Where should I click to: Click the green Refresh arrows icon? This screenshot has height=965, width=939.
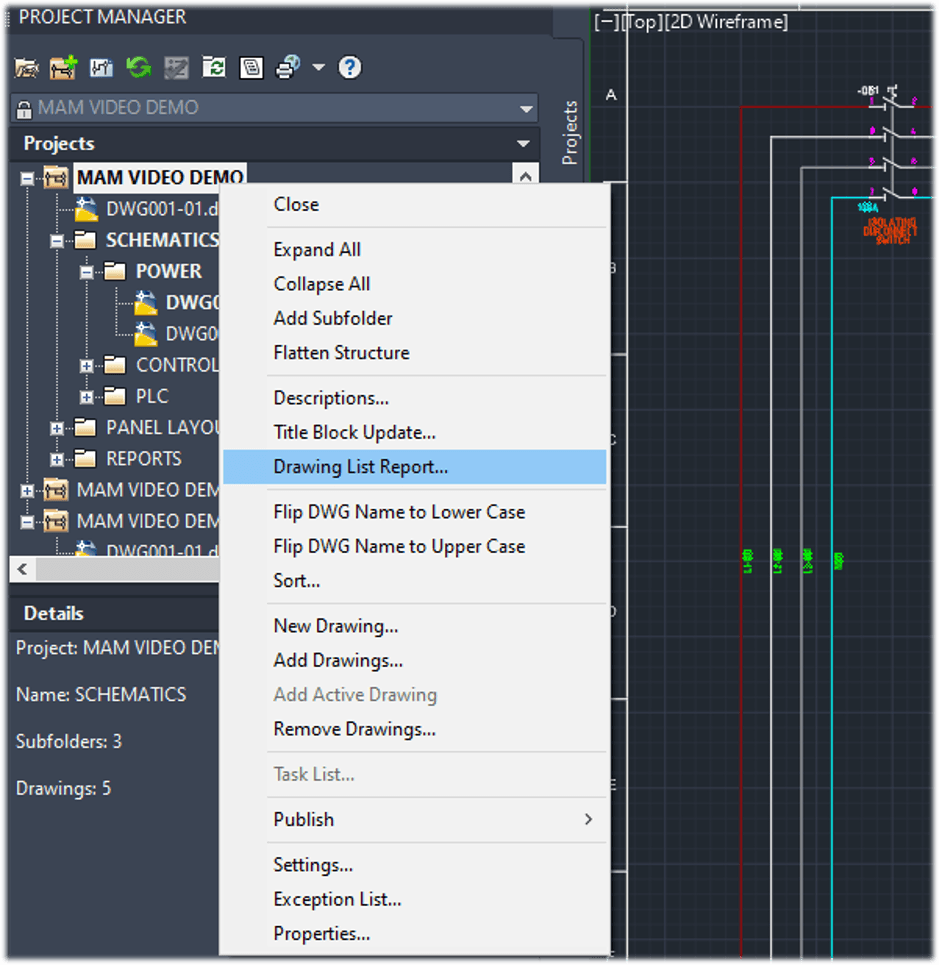[139, 67]
